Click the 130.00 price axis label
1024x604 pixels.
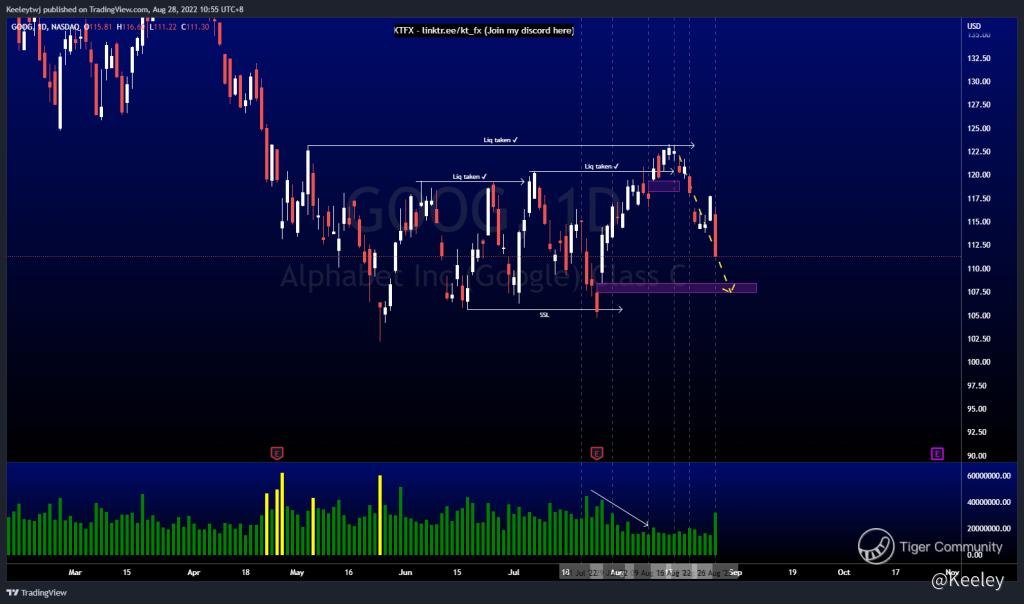tap(978, 82)
